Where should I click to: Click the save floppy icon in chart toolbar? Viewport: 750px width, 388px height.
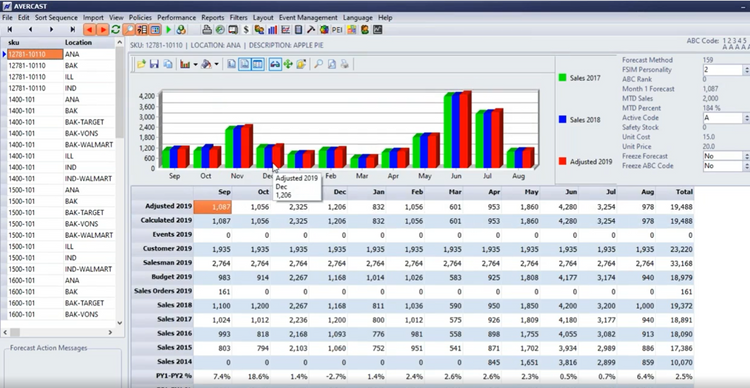[154, 64]
